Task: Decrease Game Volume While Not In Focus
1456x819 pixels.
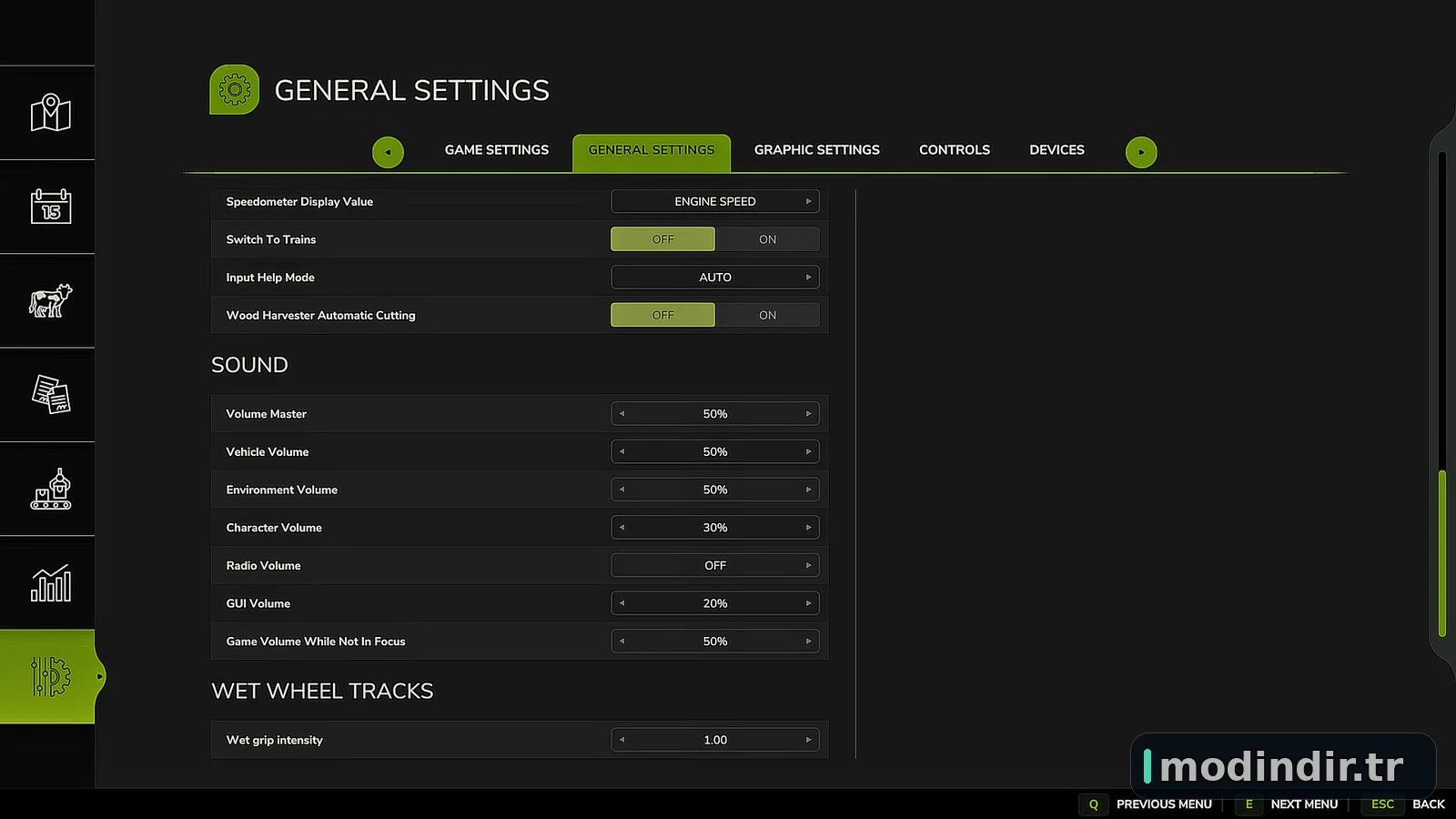Action: 622,642
